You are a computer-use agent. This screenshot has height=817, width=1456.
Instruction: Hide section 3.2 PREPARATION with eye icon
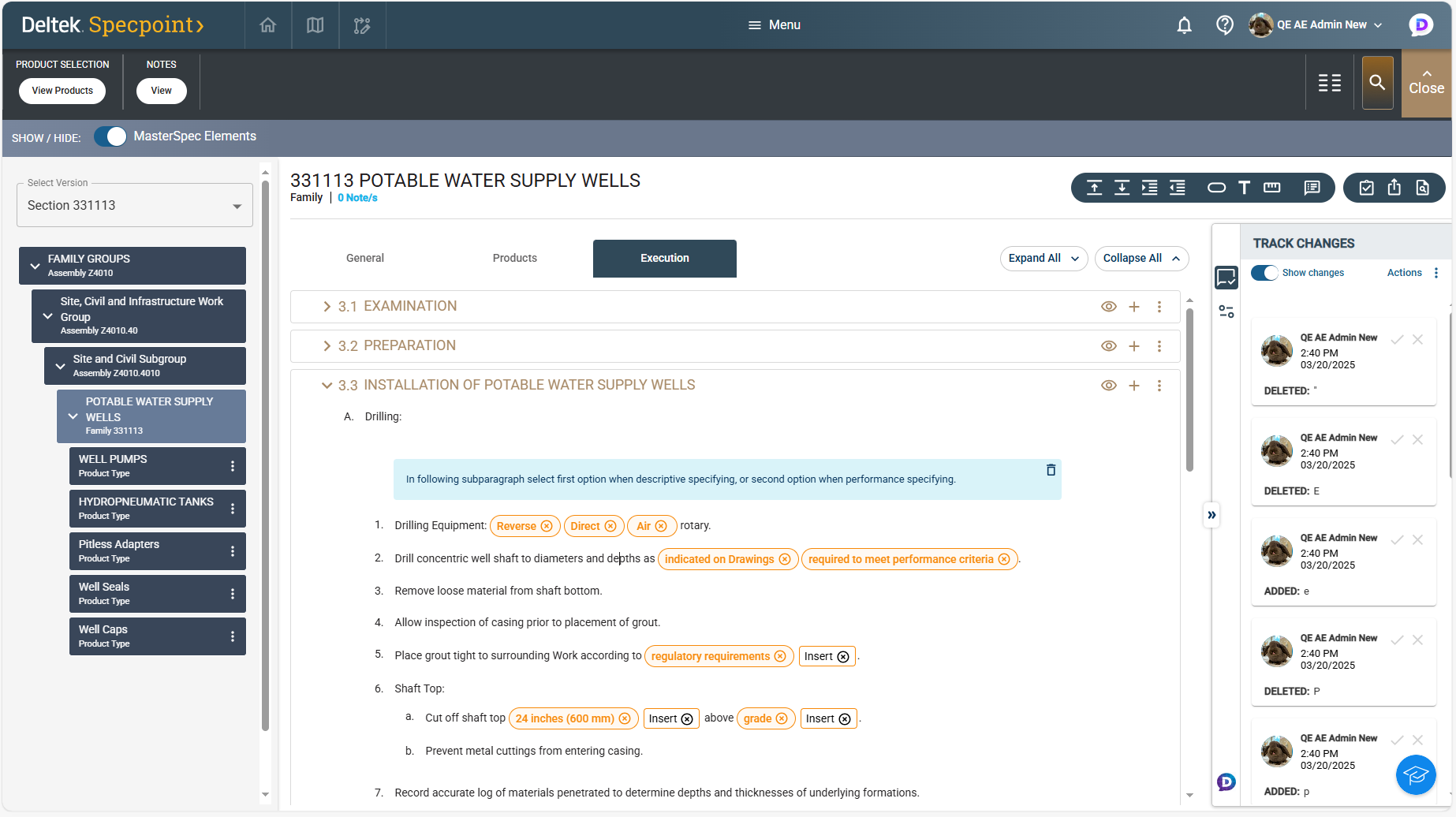coord(1108,346)
